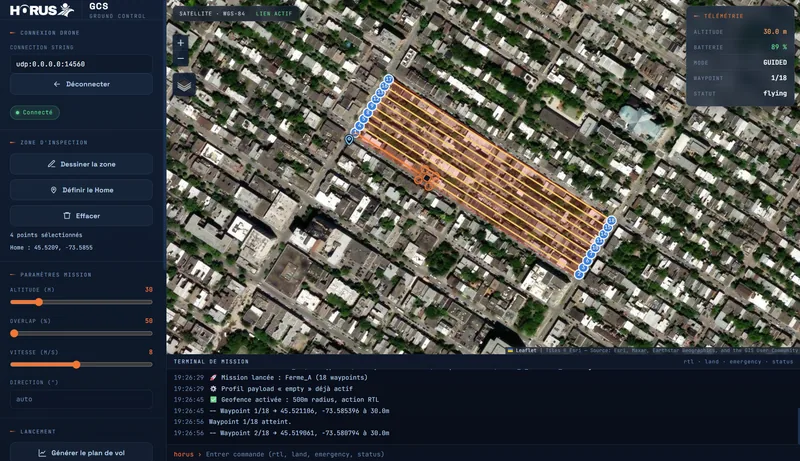Click the Geofence activée log line
Viewport: 800px width, 461px height.
(x=276, y=399)
